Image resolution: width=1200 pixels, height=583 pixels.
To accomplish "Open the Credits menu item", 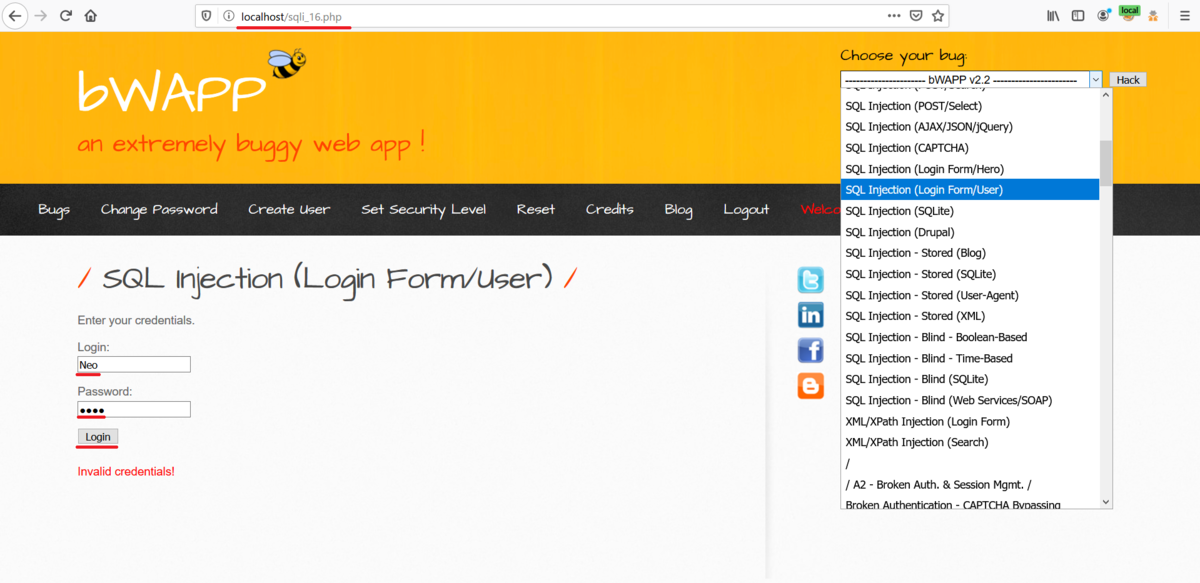I will (x=610, y=210).
